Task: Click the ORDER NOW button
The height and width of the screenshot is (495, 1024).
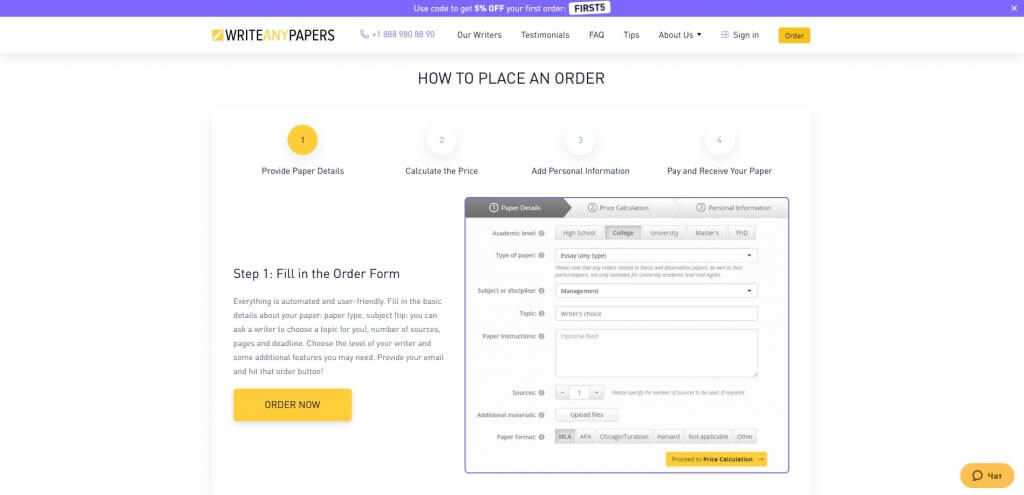Action: click(293, 405)
